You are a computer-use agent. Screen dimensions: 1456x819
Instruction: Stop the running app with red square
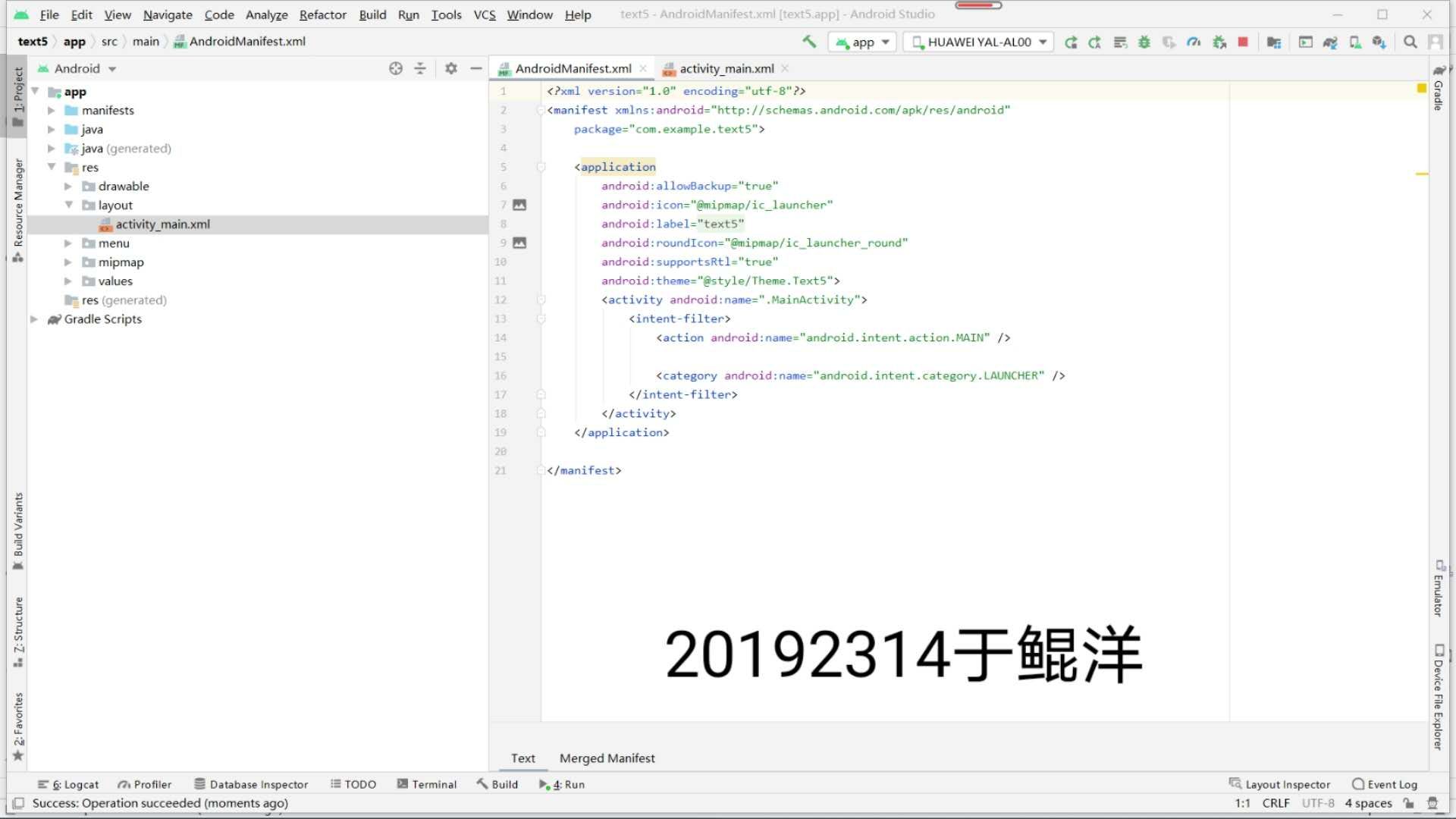pos(1243,42)
